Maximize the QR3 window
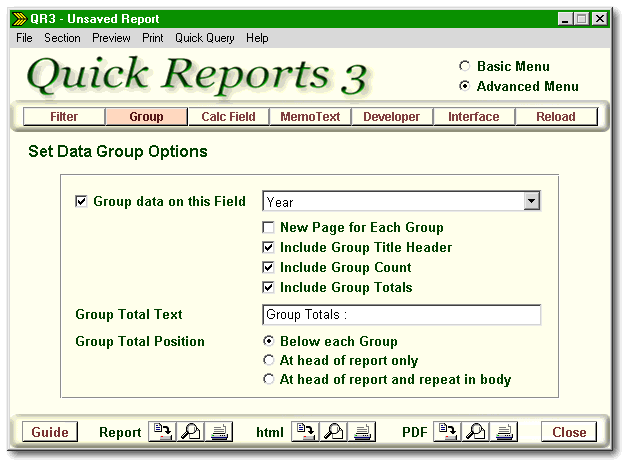The image size is (628, 466). click(x=581, y=19)
